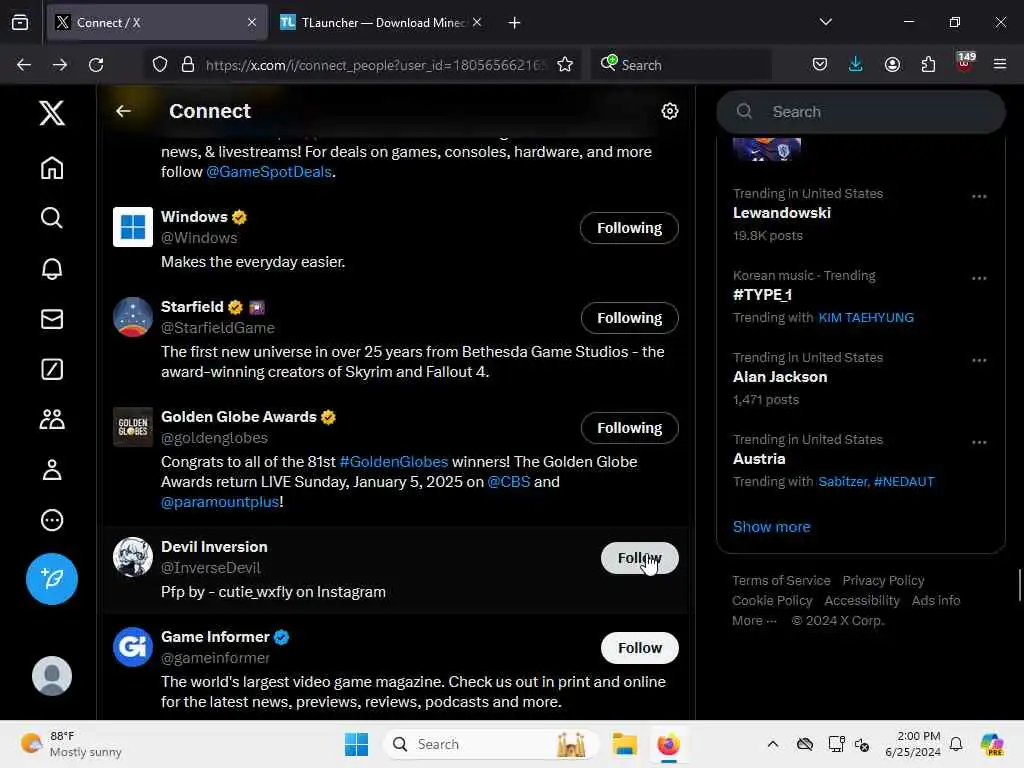This screenshot has width=1024, height=768.
Task: Open tracking protection shield icon
Action: coord(160,65)
